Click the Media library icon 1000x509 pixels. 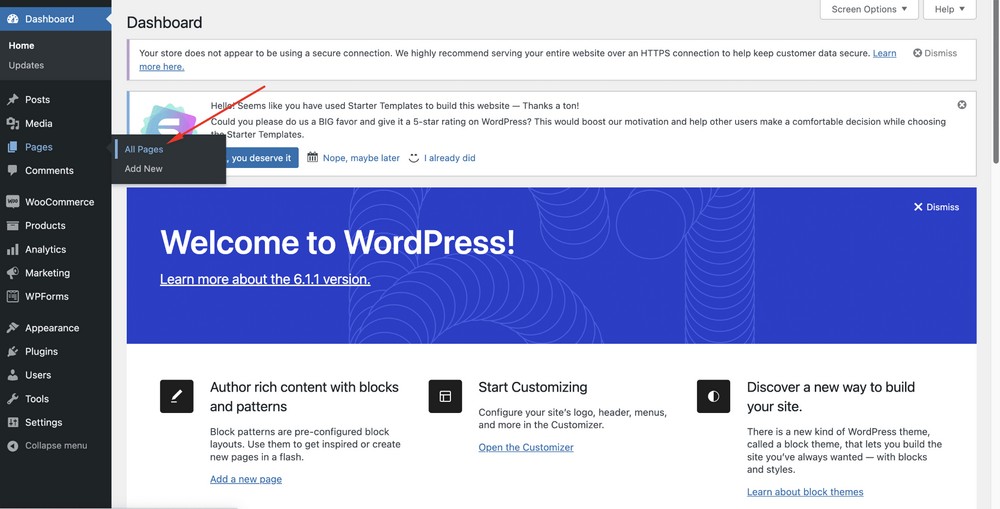click(13, 124)
